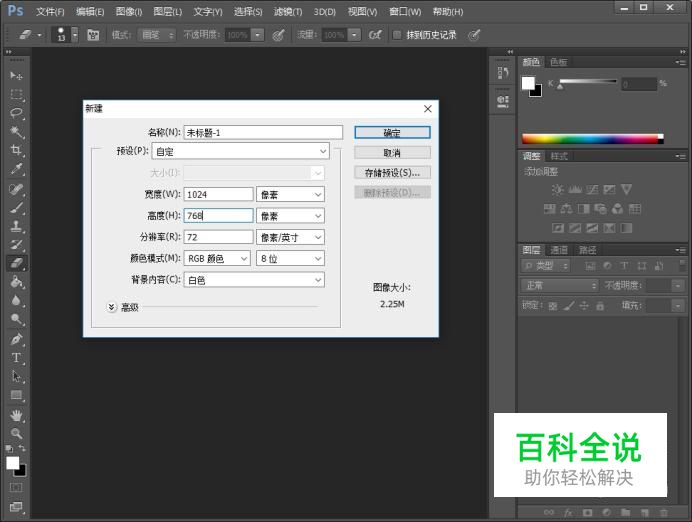Screen dimensions: 692x522
Task: Select the Brush tool
Action: coord(16,208)
